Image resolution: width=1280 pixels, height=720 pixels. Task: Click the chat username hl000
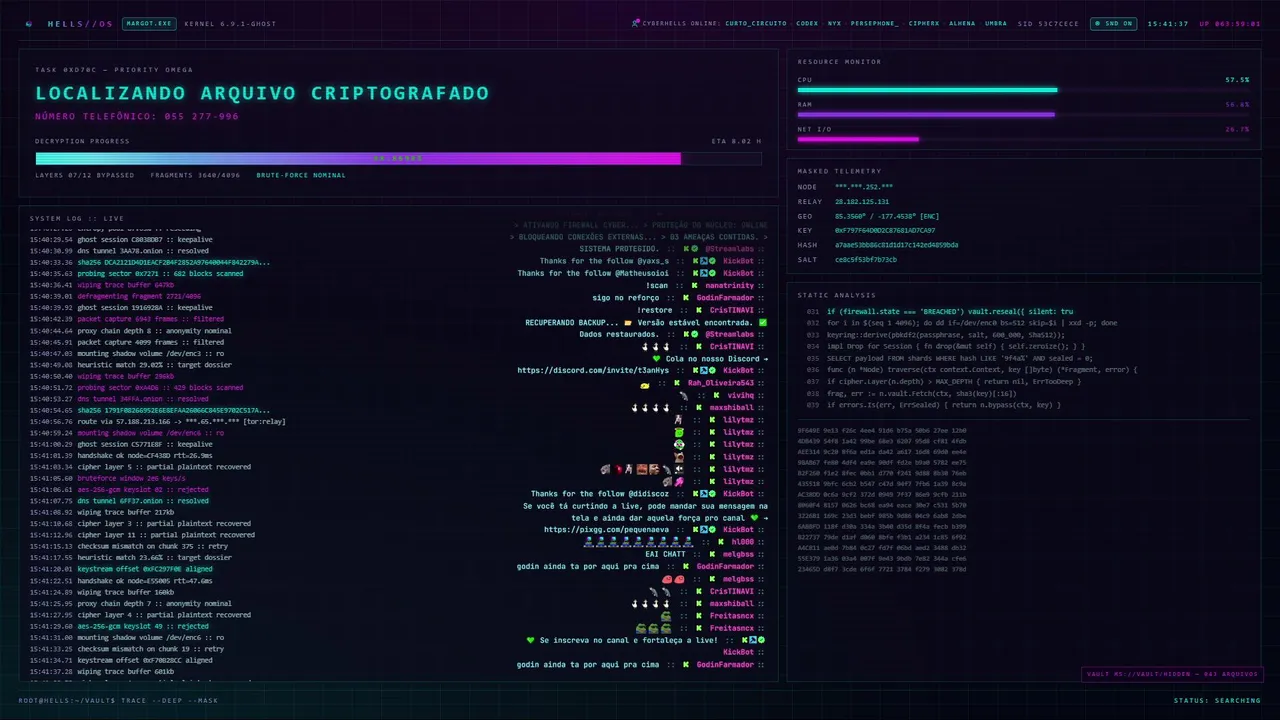(743, 541)
